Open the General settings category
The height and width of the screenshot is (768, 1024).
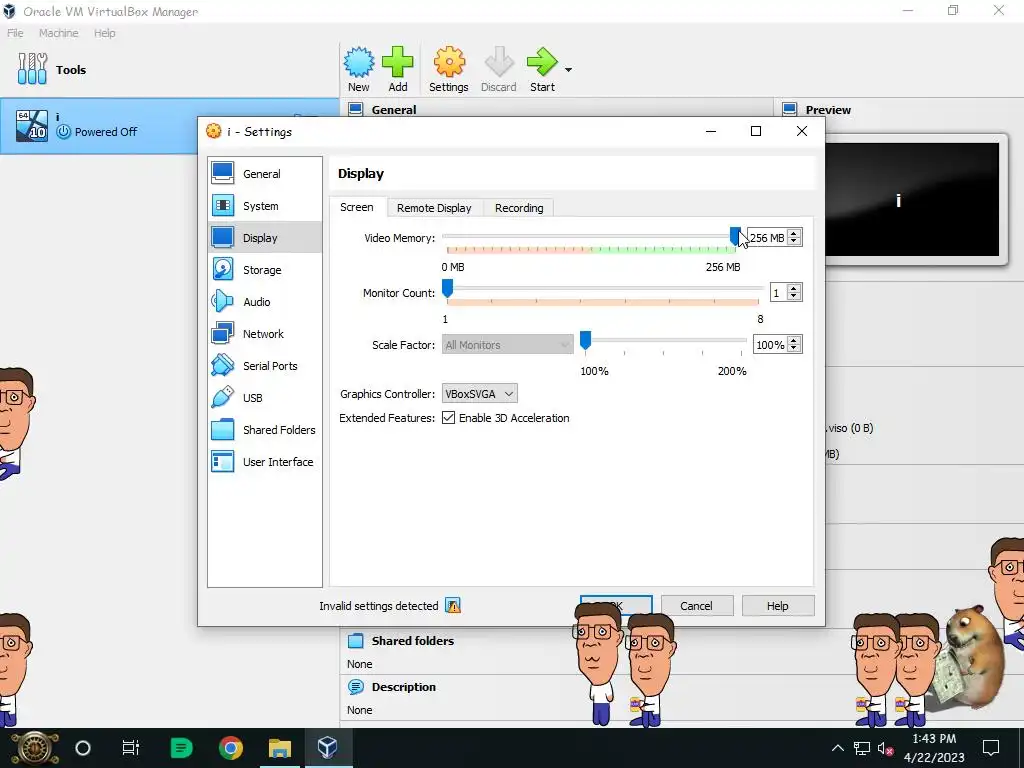[264, 174]
